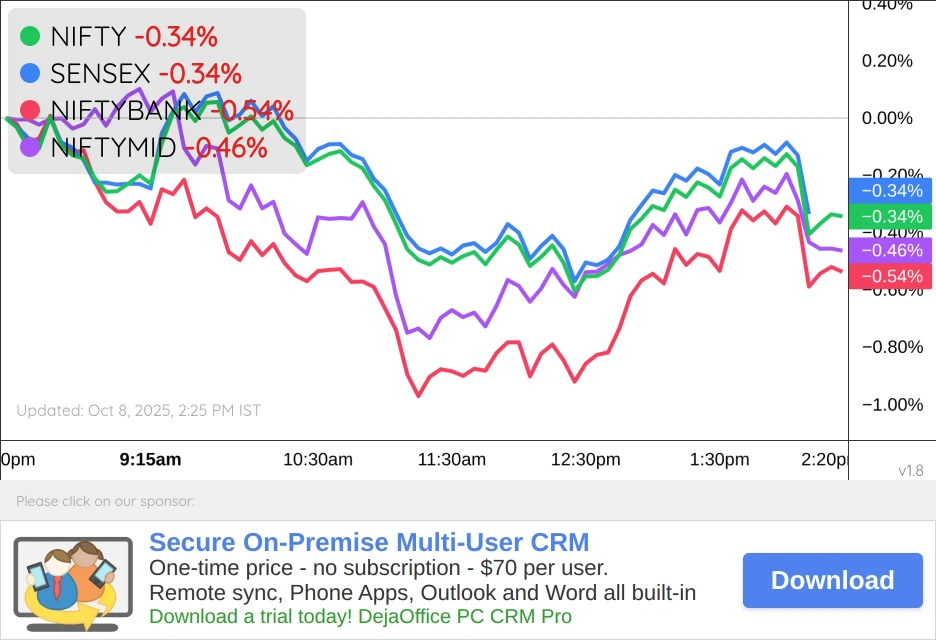The width and height of the screenshot is (936, 640).
Task: Click the blue SENSEX legend dot
Action: pos(30,73)
